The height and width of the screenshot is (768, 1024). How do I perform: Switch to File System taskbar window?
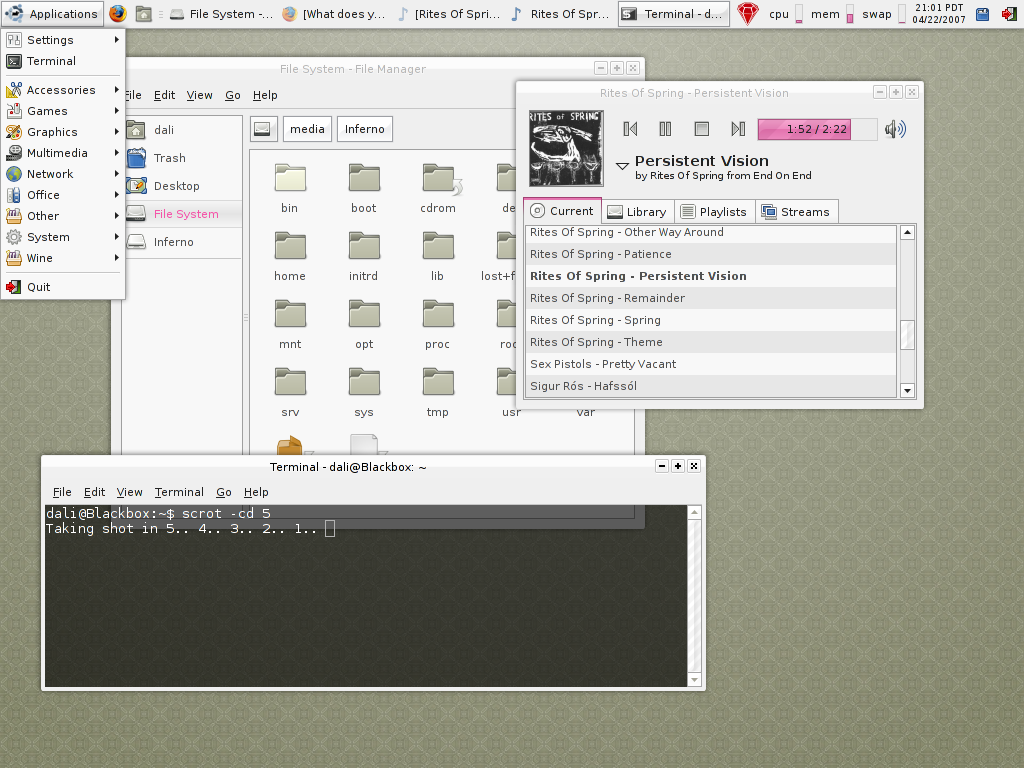[222, 14]
